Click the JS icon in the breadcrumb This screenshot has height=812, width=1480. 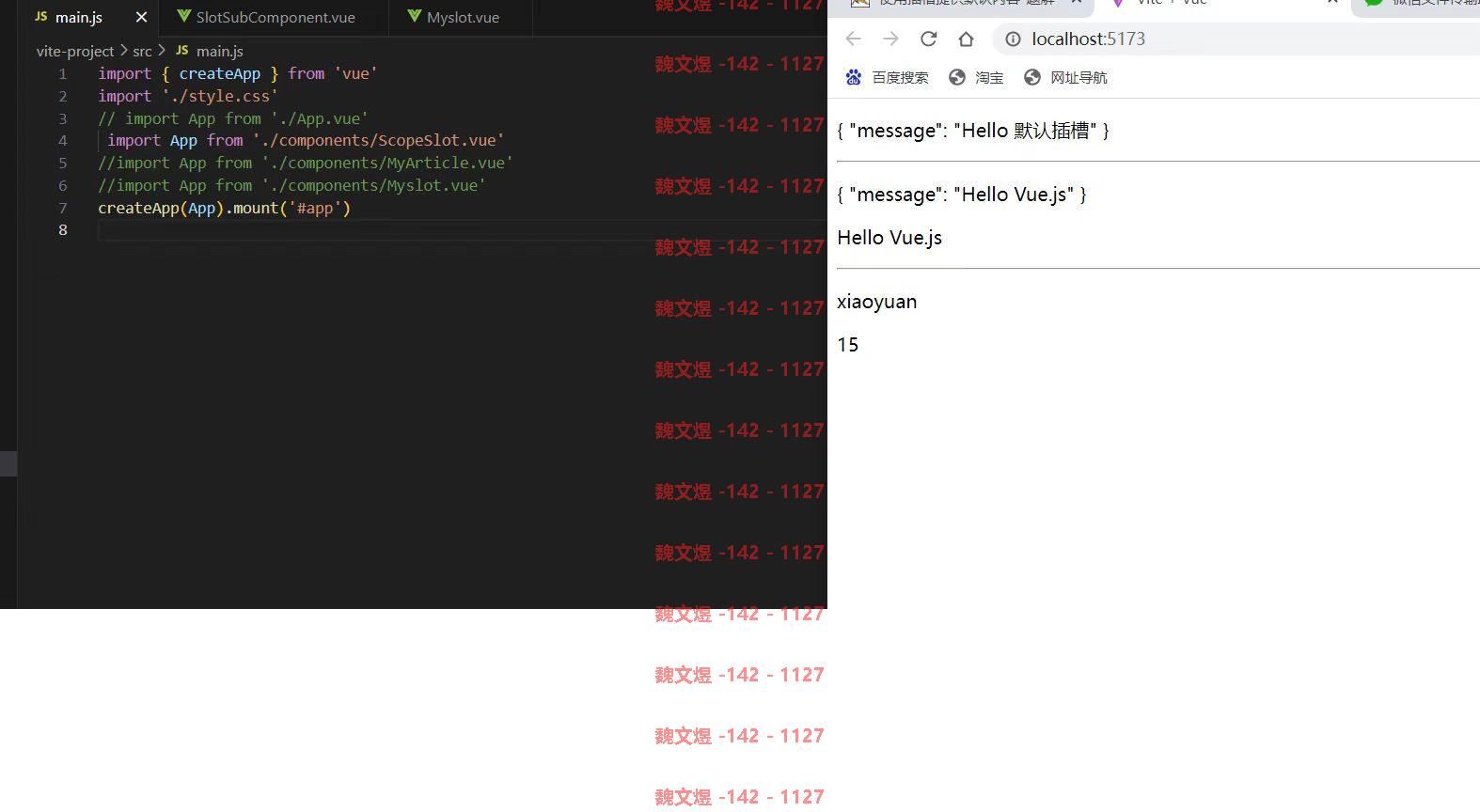(x=182, y=51)
